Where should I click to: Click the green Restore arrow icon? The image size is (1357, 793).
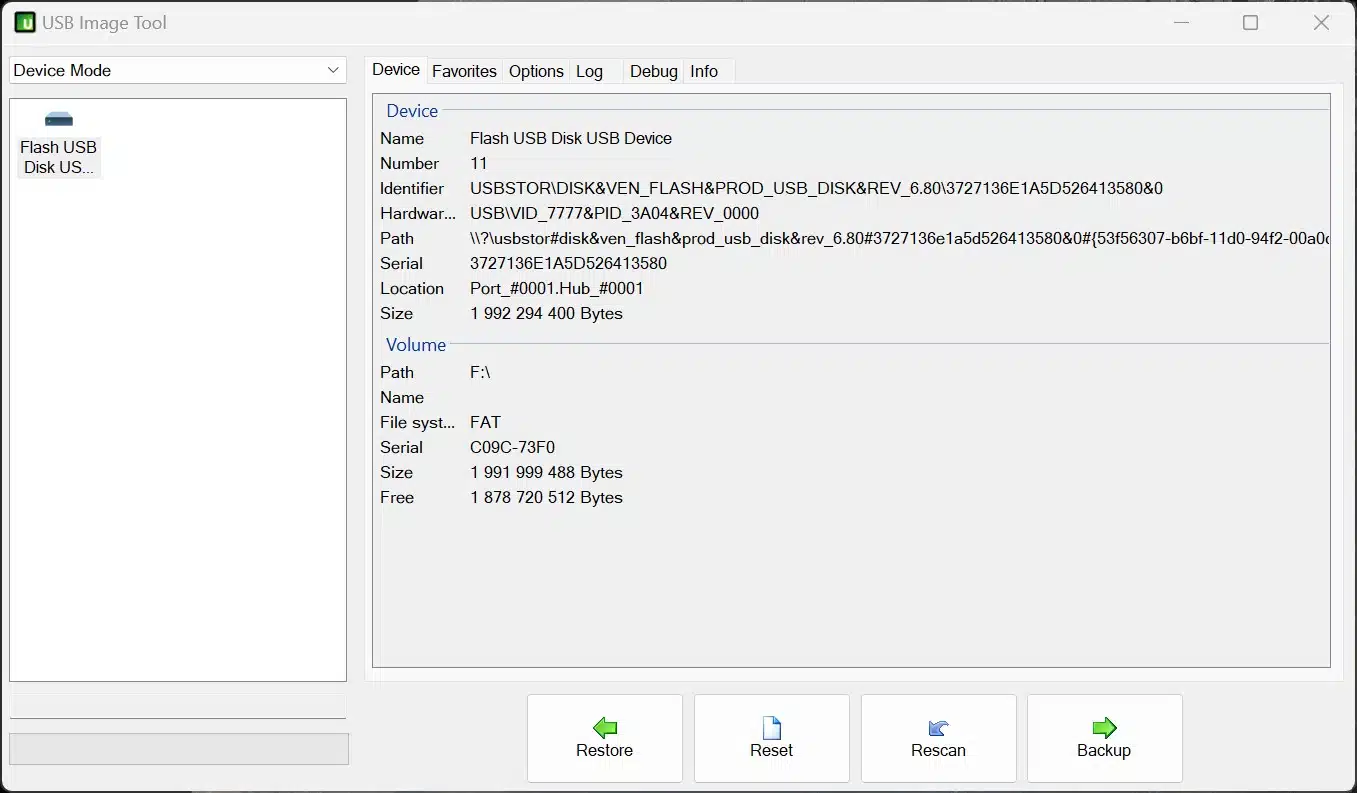[x=604, y=727]
